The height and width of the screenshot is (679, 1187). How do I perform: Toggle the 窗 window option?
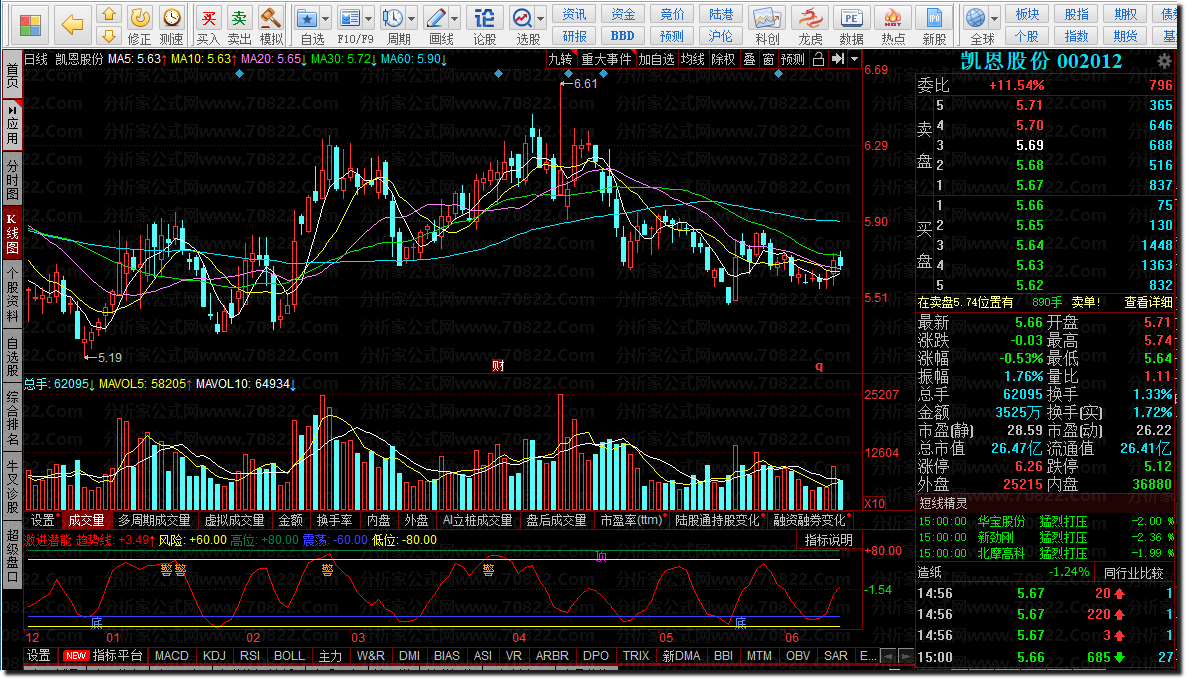[x=769, y=59]
